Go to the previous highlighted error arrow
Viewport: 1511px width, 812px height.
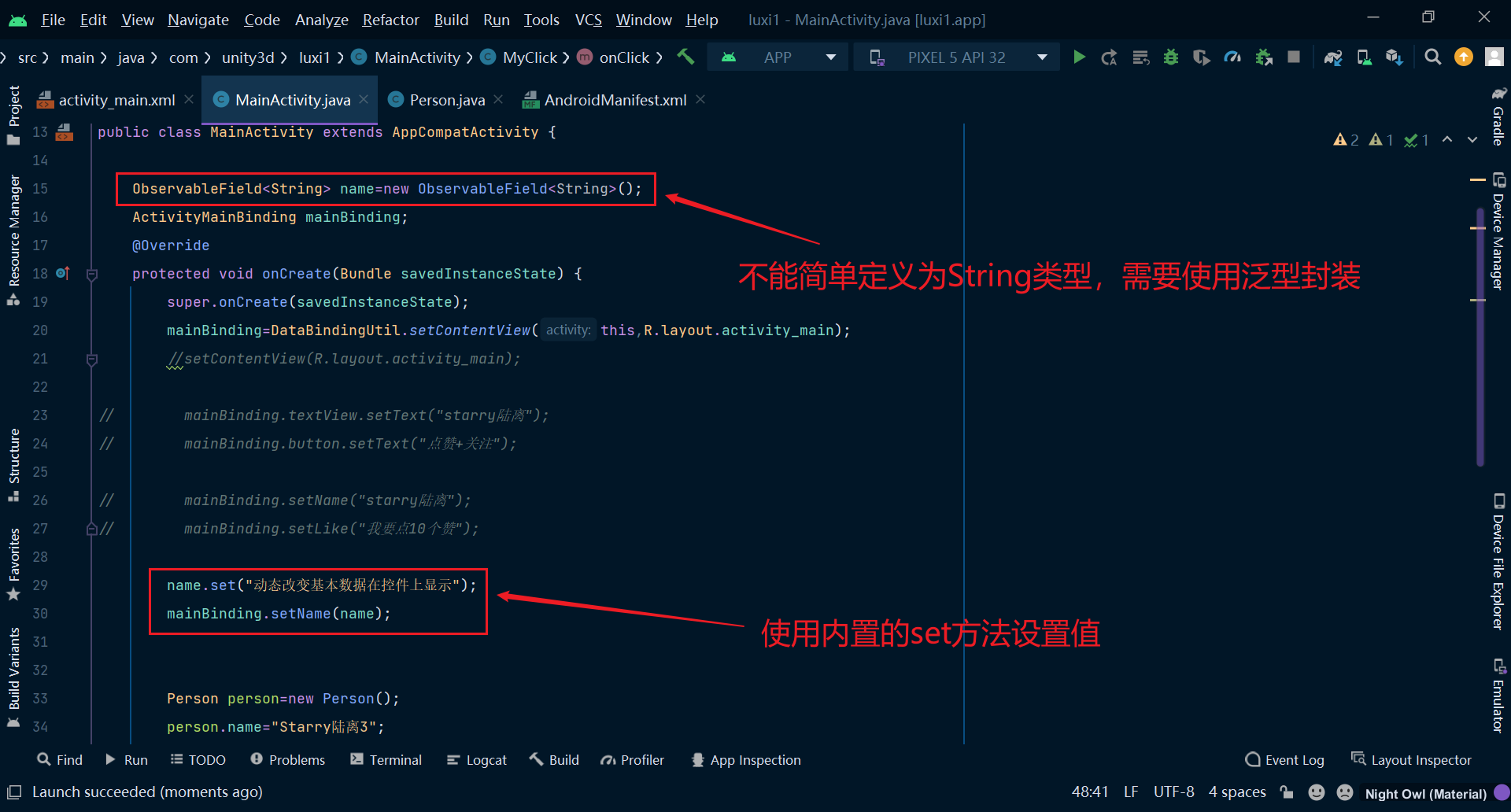[1447, 139]
